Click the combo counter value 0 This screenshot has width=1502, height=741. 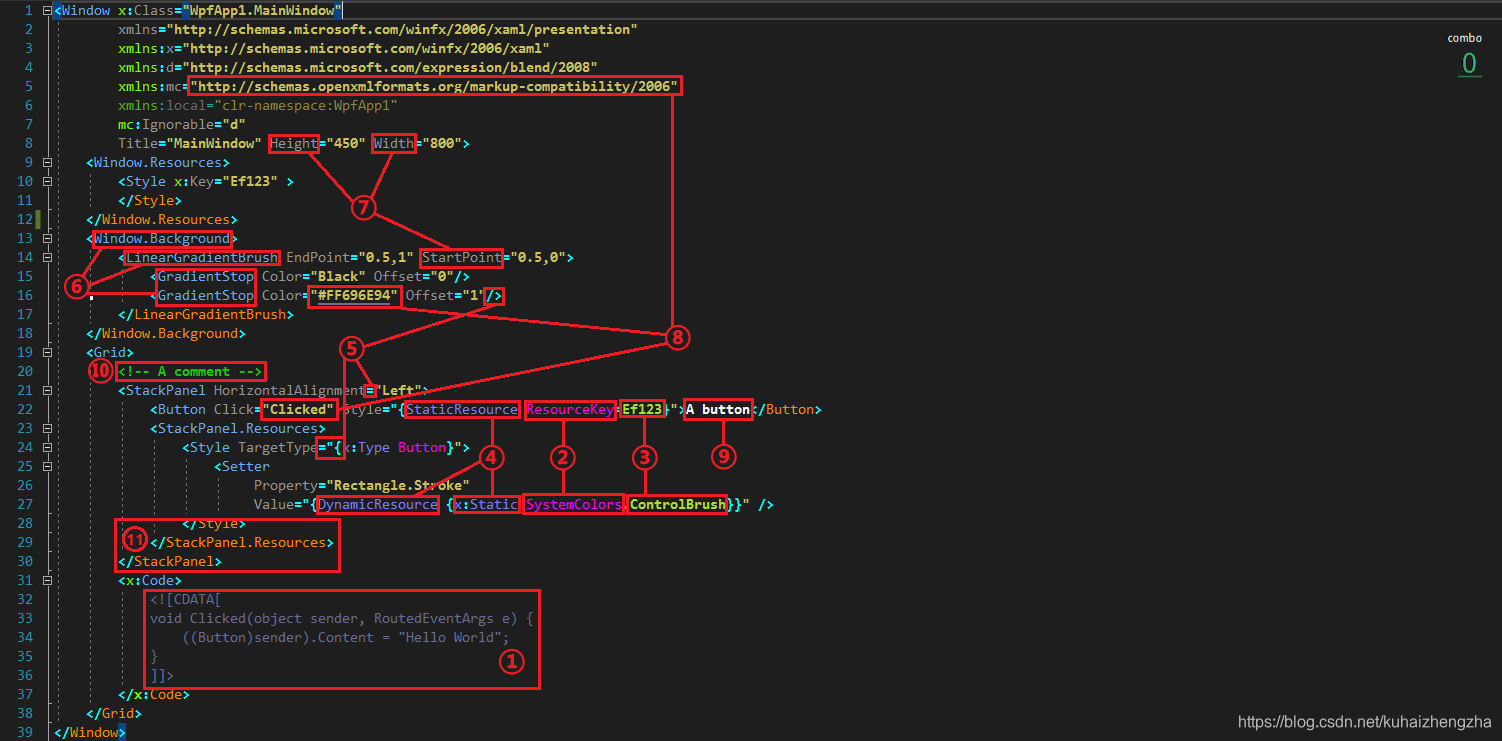coord(1469,64)
